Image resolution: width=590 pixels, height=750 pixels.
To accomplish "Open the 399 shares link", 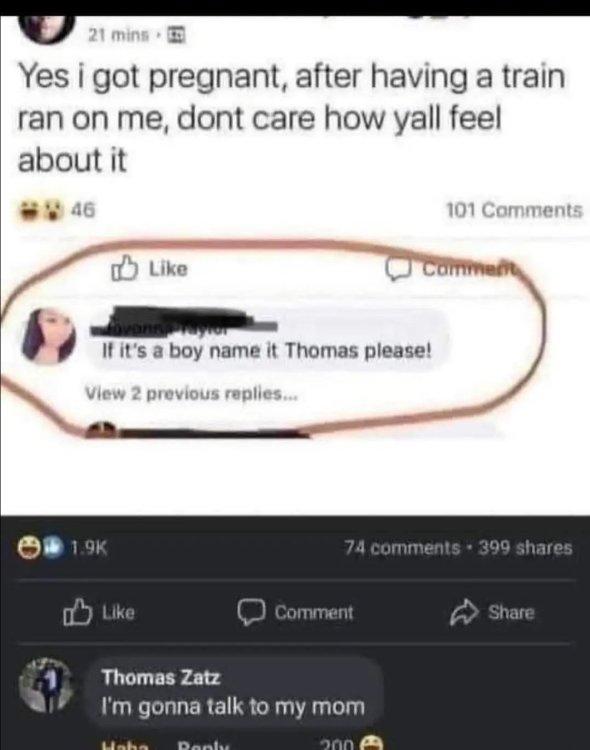I will [525, 548].
